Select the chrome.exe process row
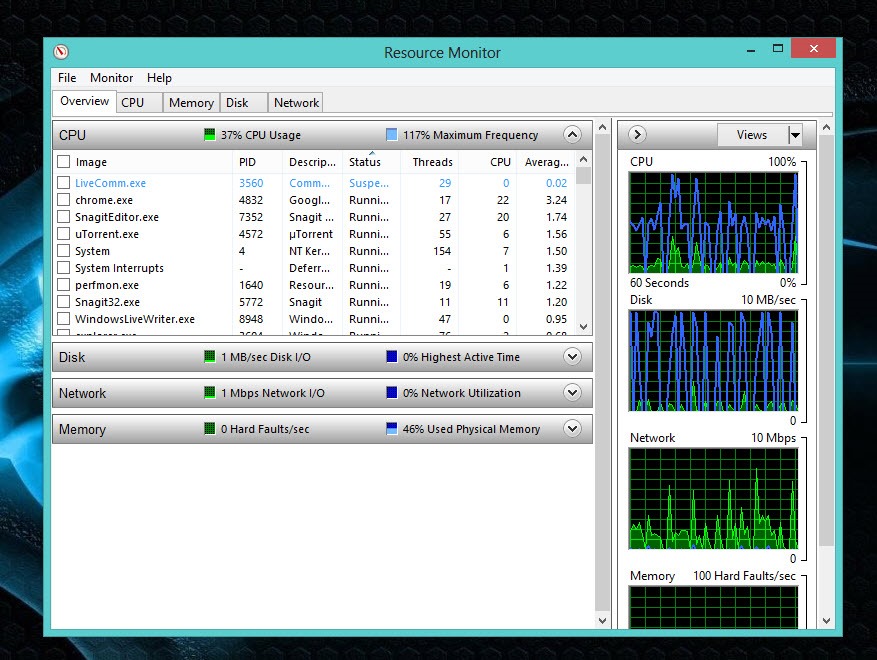The width and height of the screenshot is (877, 660). (317, 200)
